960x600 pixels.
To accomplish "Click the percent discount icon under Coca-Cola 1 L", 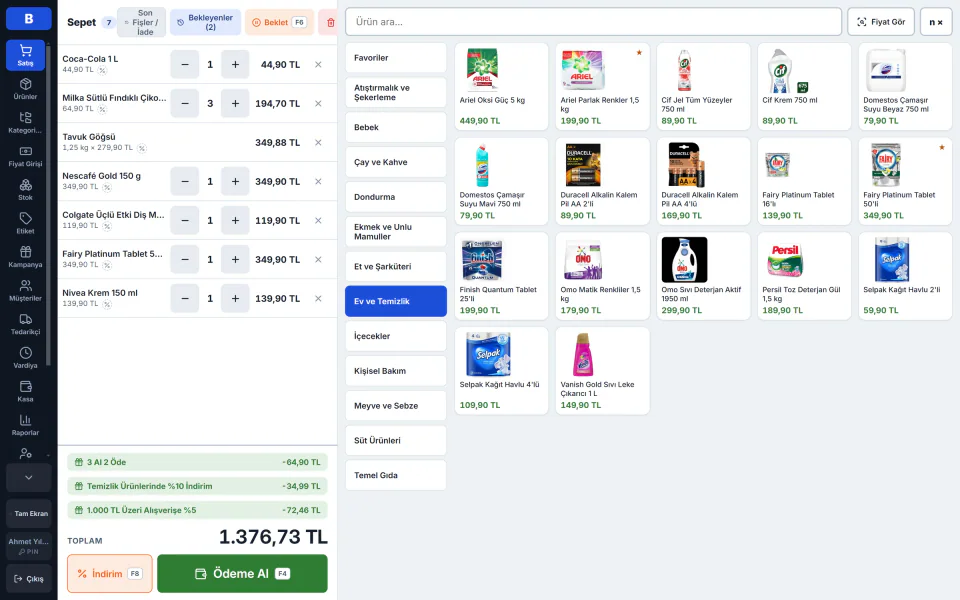I will pyautogui.click(x=102, y=70).
